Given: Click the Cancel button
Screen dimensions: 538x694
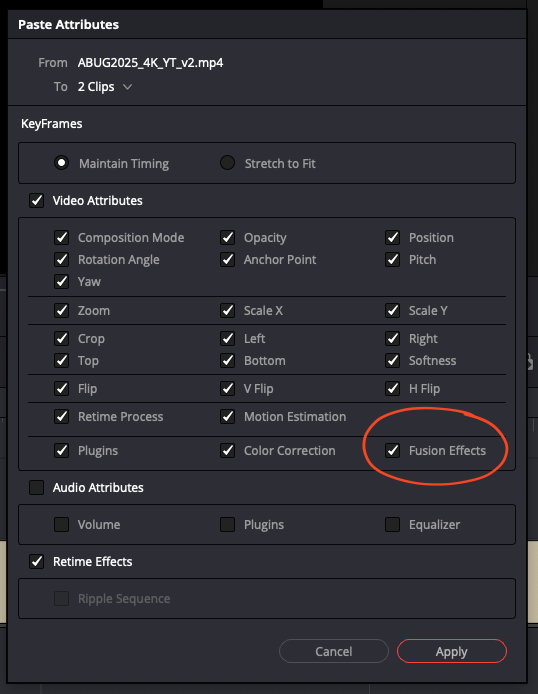Looking at the screenshot, I should pyautogui.click(x=334, y=651).
